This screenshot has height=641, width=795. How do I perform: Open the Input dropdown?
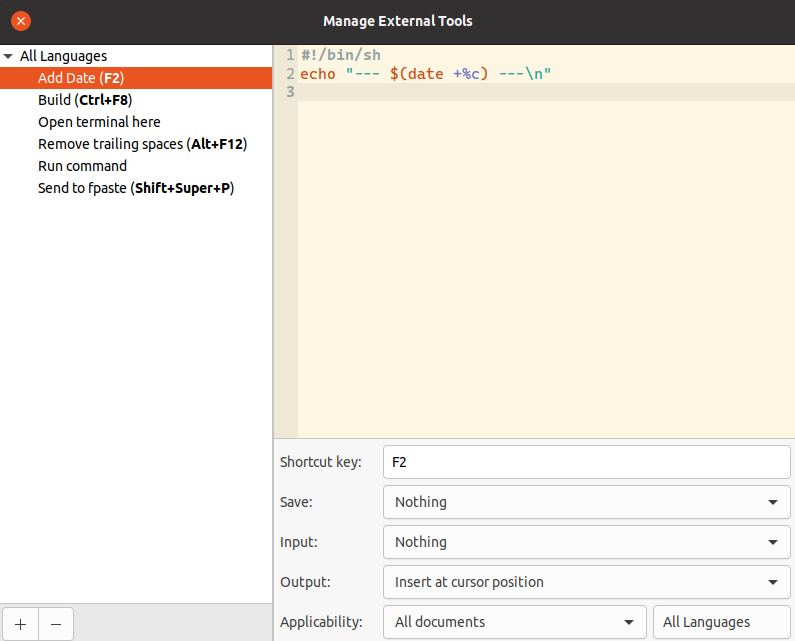pos(587,542)
